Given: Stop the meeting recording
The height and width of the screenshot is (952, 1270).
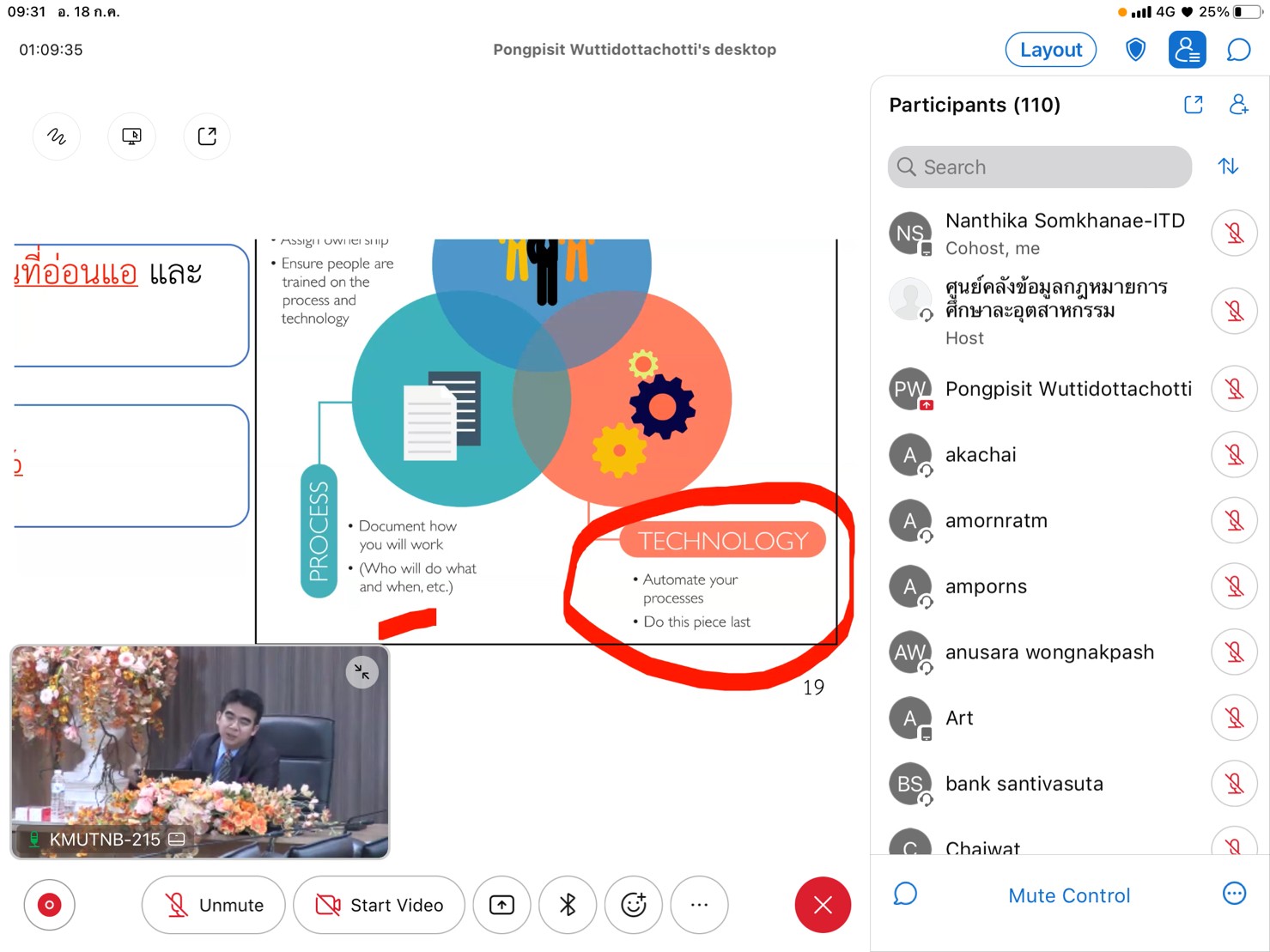Looking at the screenshot, I should pyautogui.click(x=50, y=905).
